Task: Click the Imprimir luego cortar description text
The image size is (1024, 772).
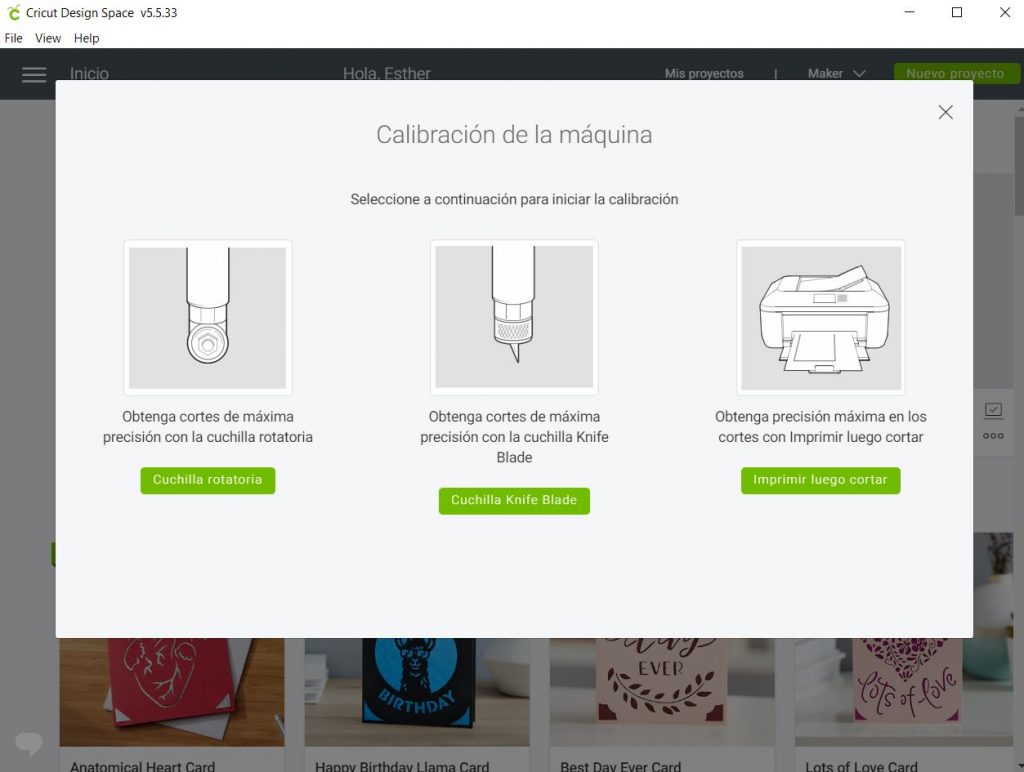Action: pyautogui.click(x=821, y=426)
